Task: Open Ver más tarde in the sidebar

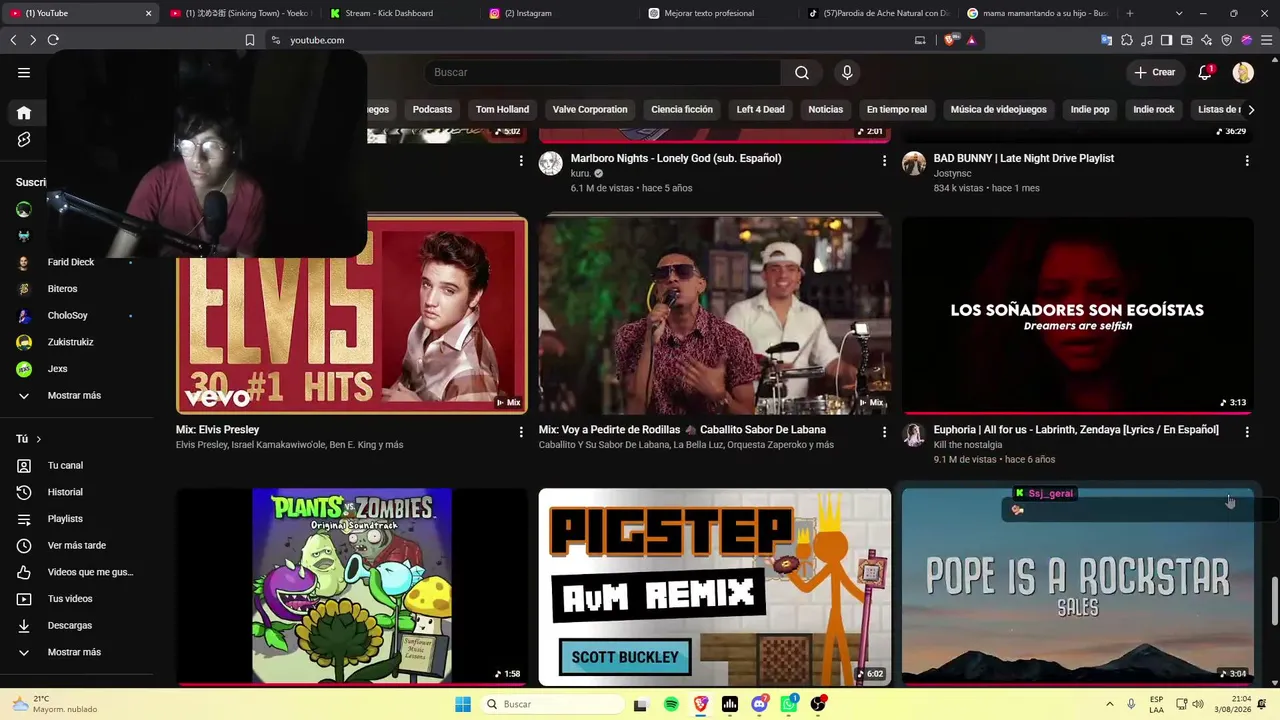Action: (x=76, y=545)
